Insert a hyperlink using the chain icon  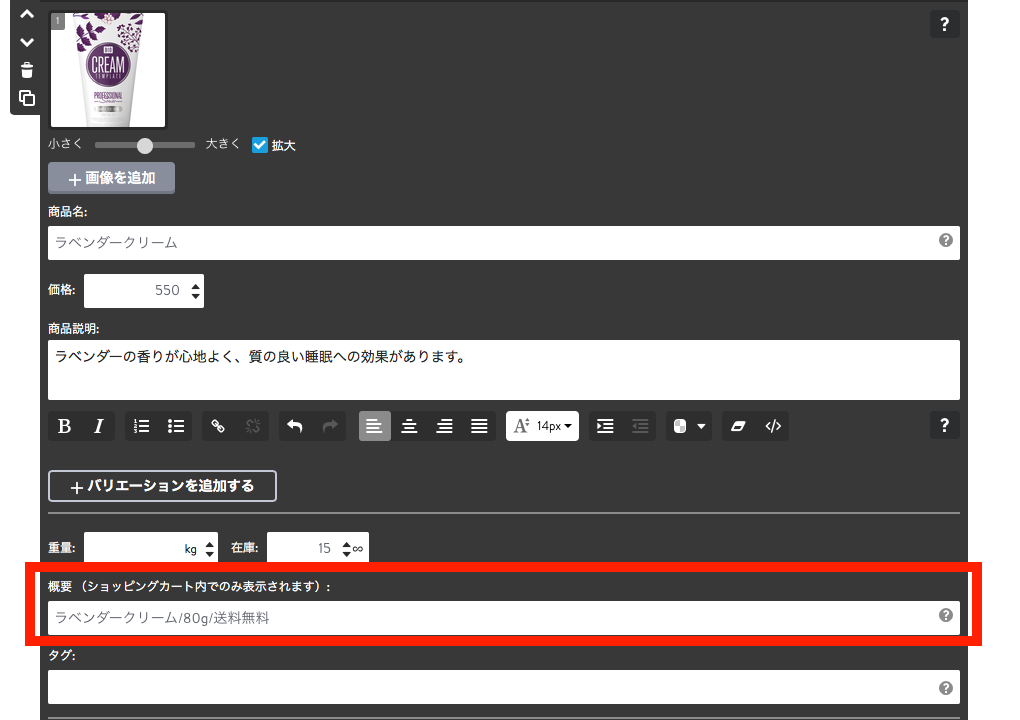tap(218, 426)
